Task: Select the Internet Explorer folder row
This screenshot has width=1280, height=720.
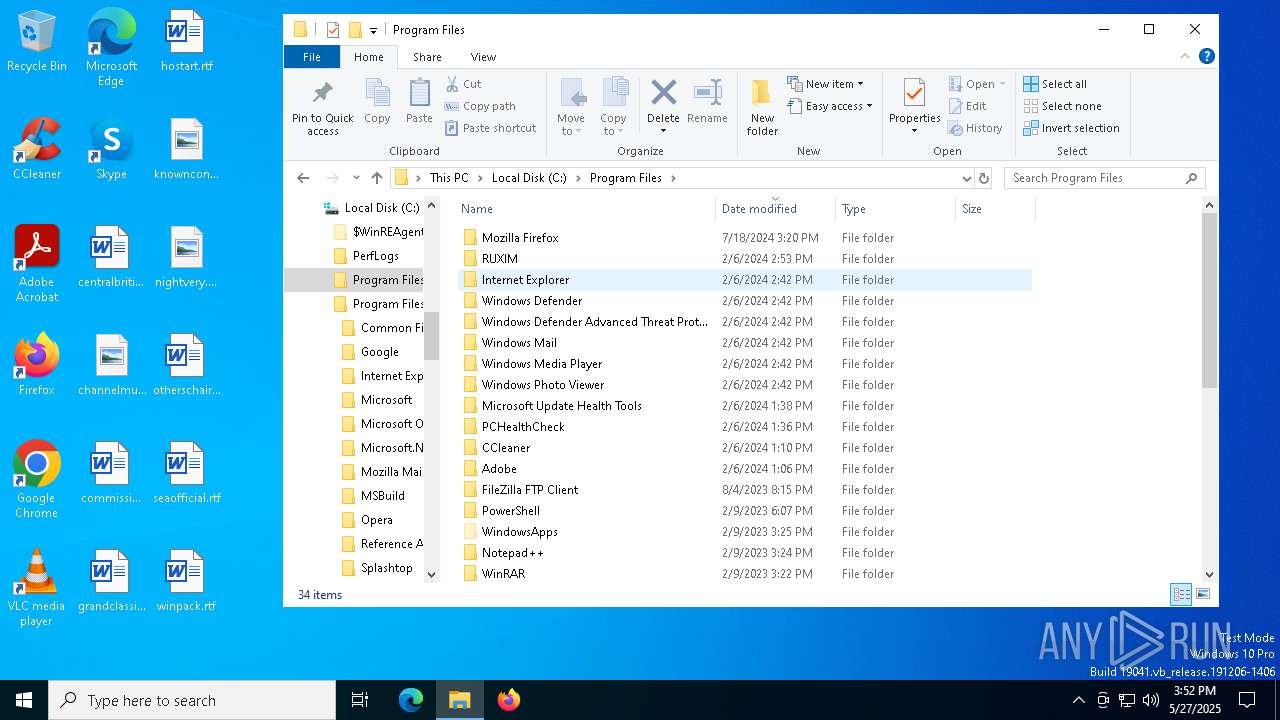Action: coord(745,280)
